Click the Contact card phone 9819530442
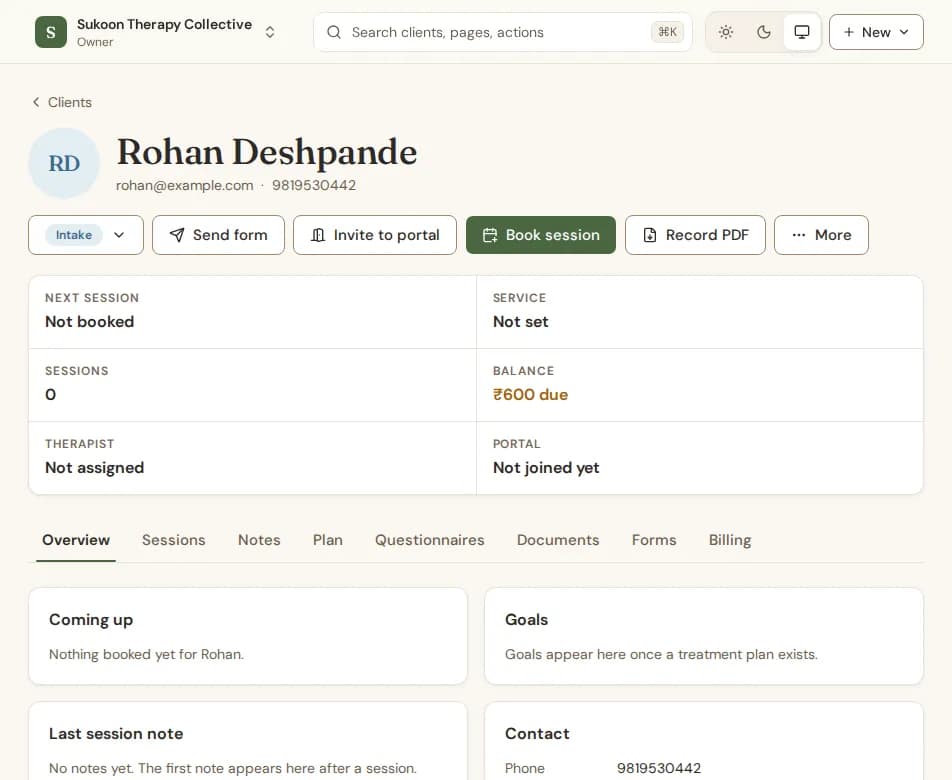This screenshot has width=952, height=780. [659, 768]
